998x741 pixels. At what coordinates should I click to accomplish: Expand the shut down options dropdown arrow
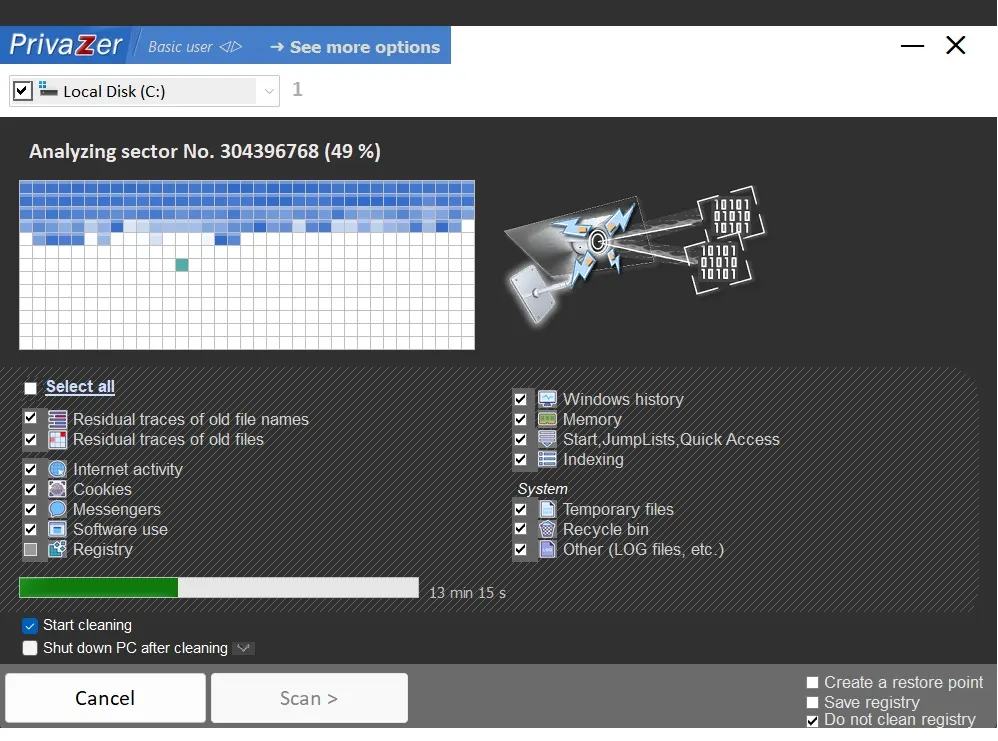(x=243, y=648)
